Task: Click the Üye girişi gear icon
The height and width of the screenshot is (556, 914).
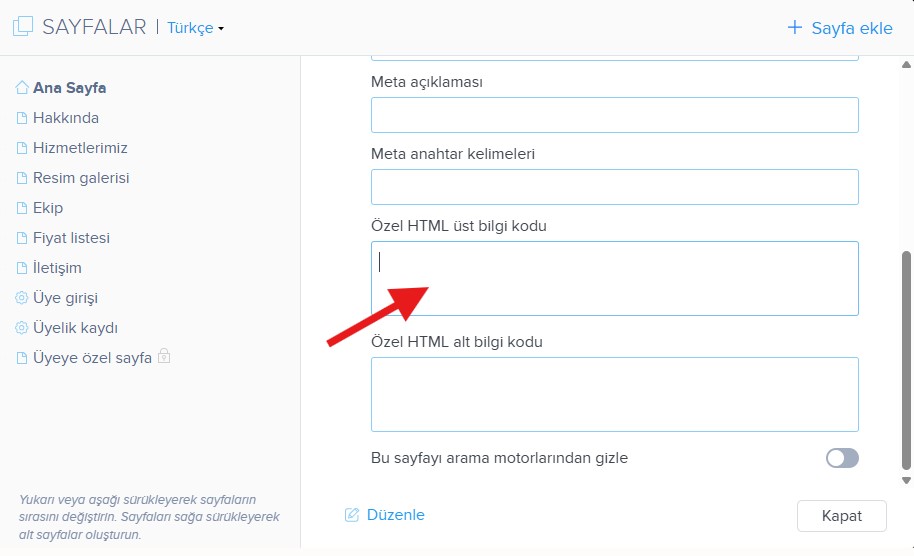Action: 22,298
